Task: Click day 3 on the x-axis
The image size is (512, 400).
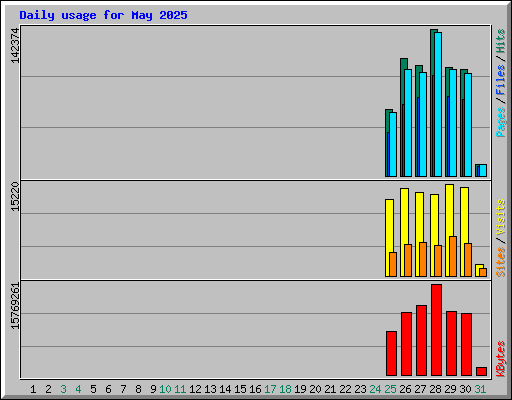Action: coord(63,389)
